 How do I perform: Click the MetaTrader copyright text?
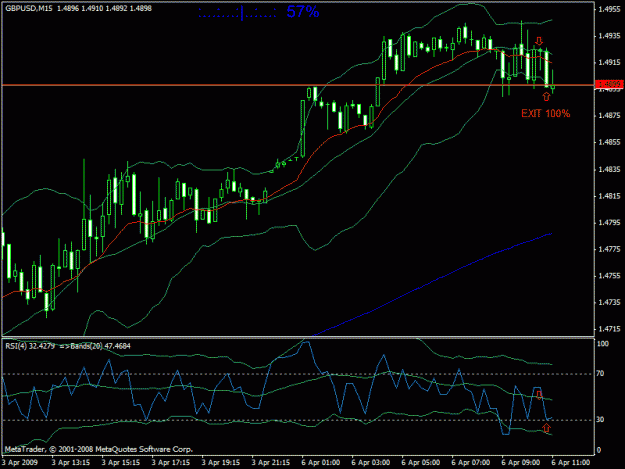pos(98,449)
